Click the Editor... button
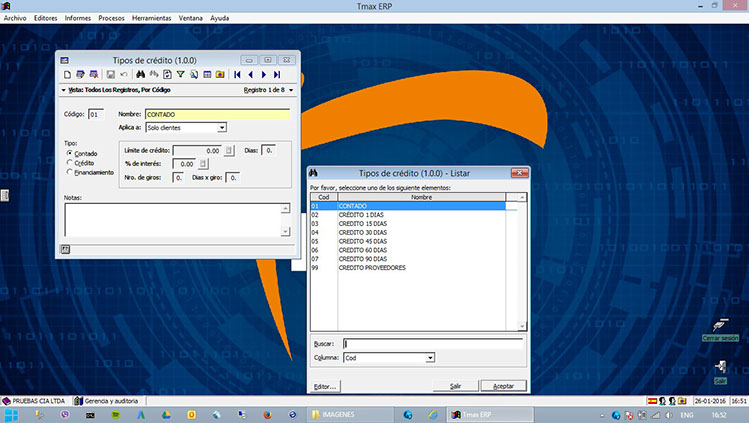This screenshot has height=423, width=749. 325,386
